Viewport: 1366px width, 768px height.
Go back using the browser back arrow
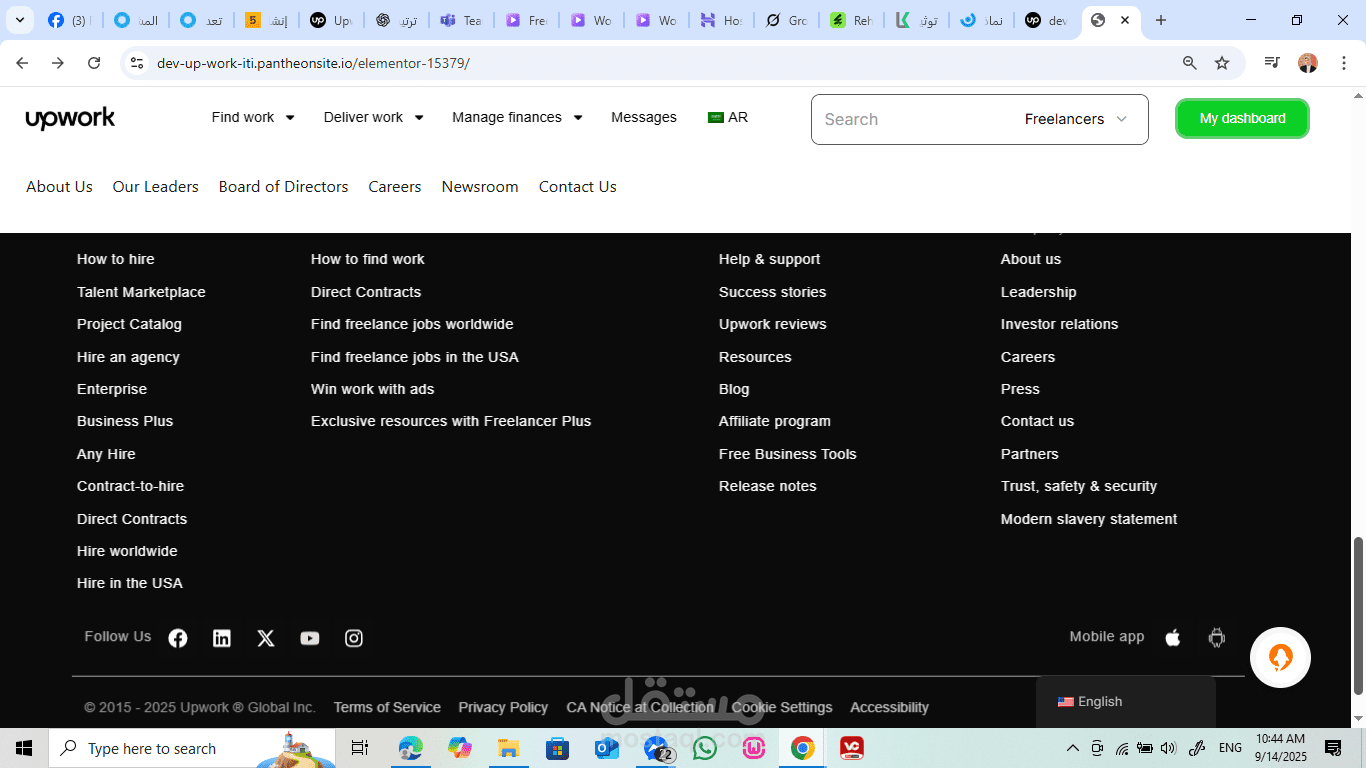[22, 63]
